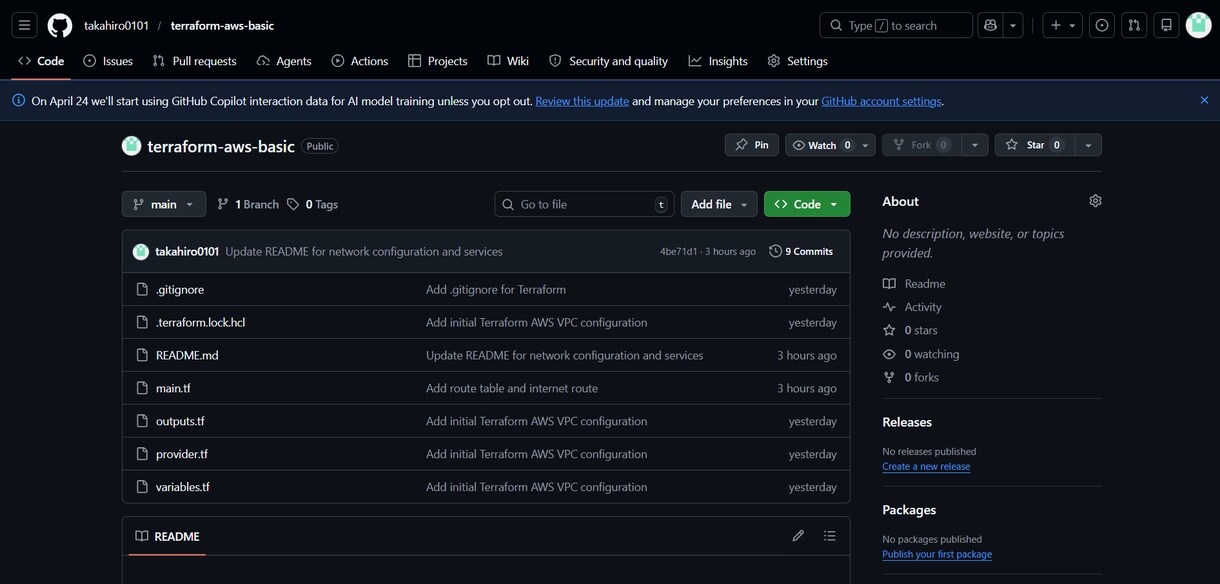This screenshot has width=1220, height=584.
Task: Click Create a new release link
Action: coord(926,466)
